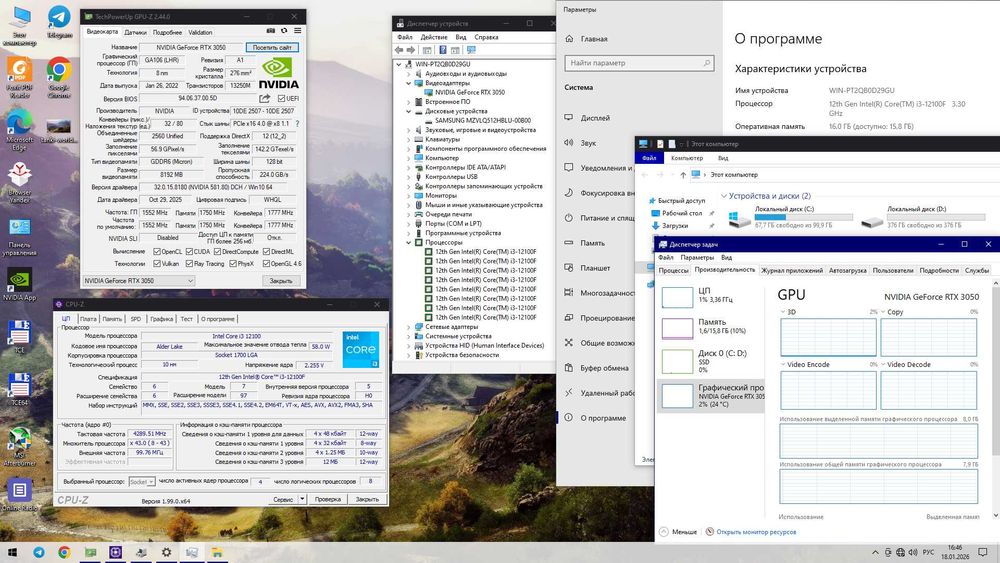Click the 'Посетить сайт' button in GPU-Z
This screenshot has height=563, width=1000.
click(272, 47)
